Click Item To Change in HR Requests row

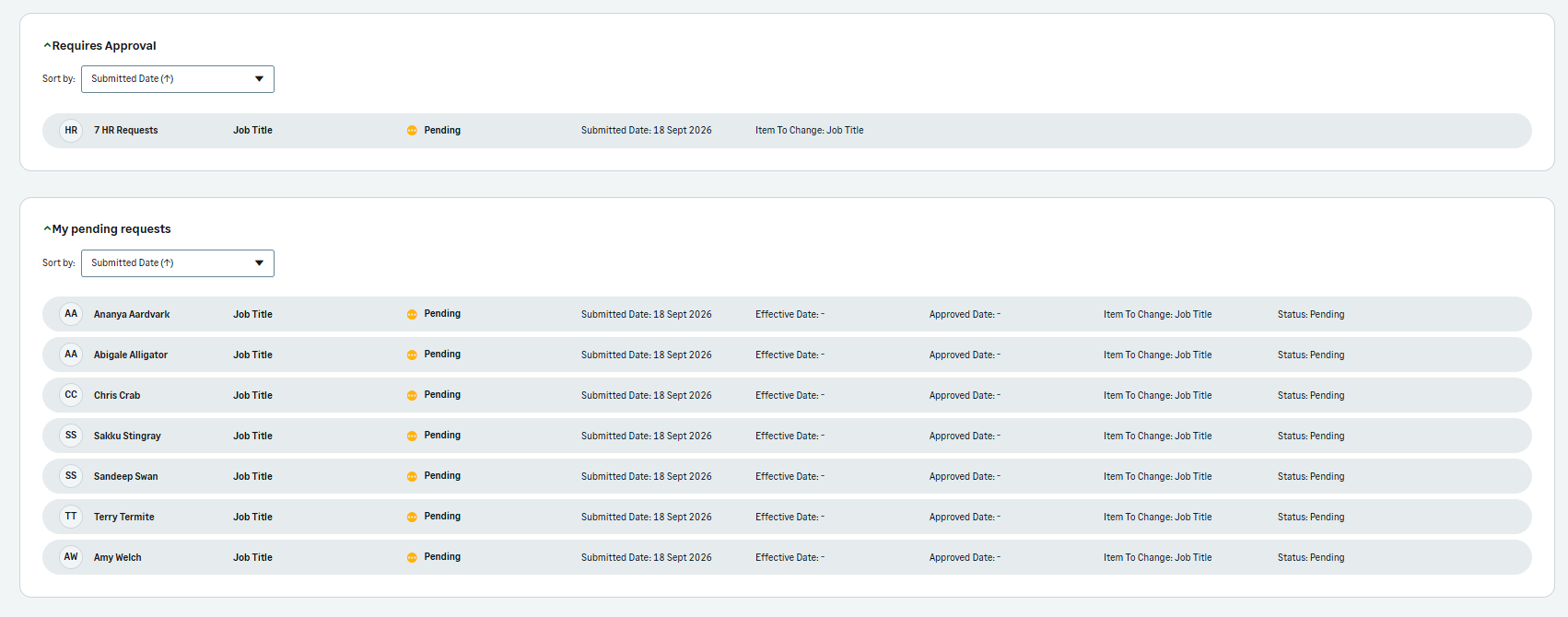pyautogui.click(x=810, y=131)
